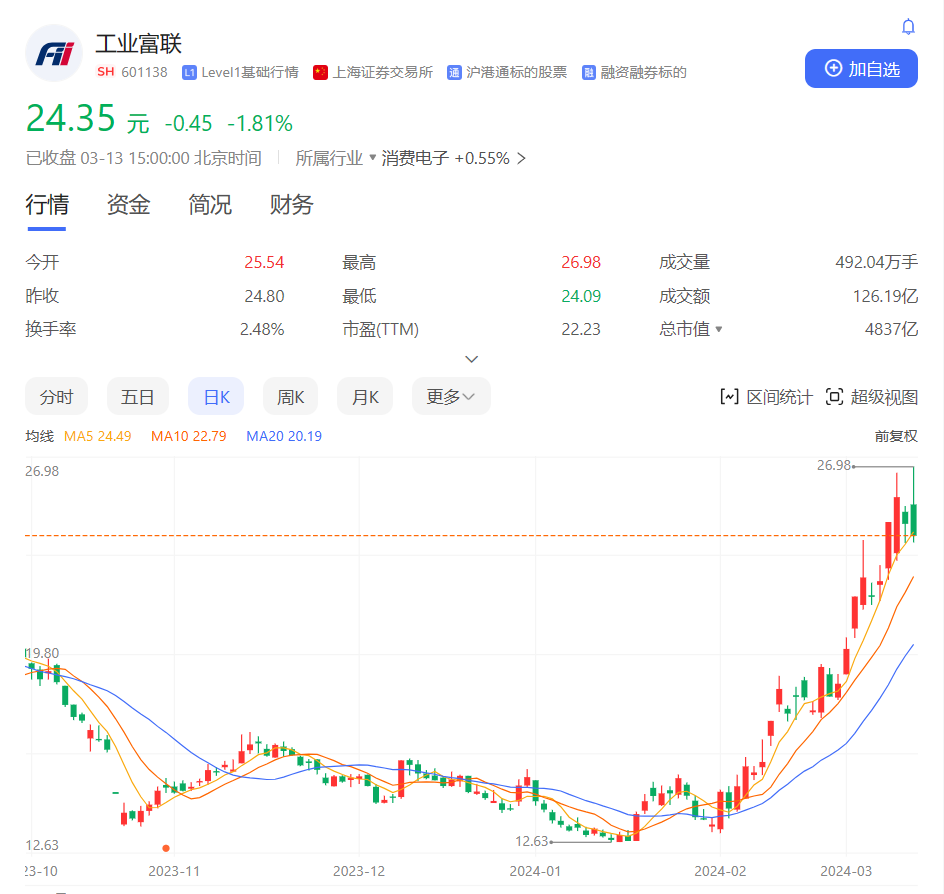Viewport: 944px width, 894px height.
Task: Switch to the 行情 tab
Action: pos(47,205)
